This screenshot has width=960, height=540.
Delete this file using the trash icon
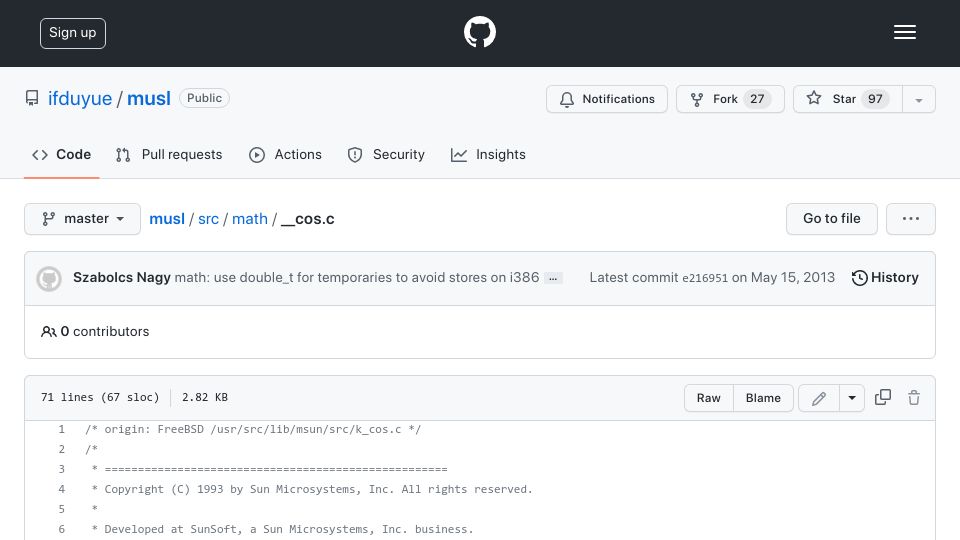coord(913,397)
